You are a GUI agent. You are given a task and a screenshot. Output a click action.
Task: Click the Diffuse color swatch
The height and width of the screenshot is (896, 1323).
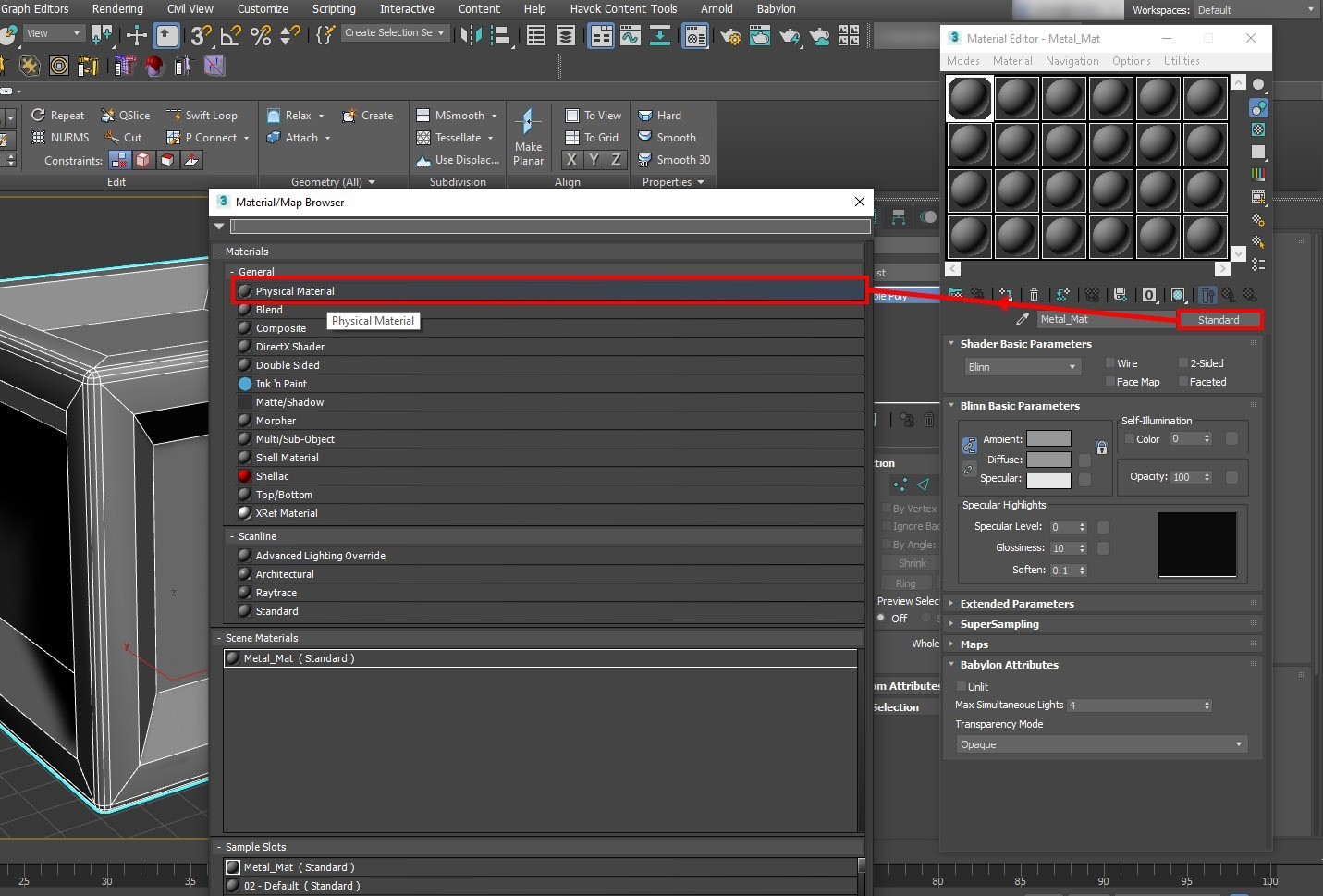click(x=1048, y=460)
